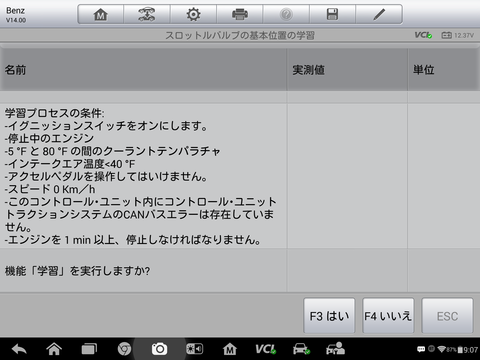Open settings gear in top toolbar
This screenshot has height=360, width=480.
[193, 14]
